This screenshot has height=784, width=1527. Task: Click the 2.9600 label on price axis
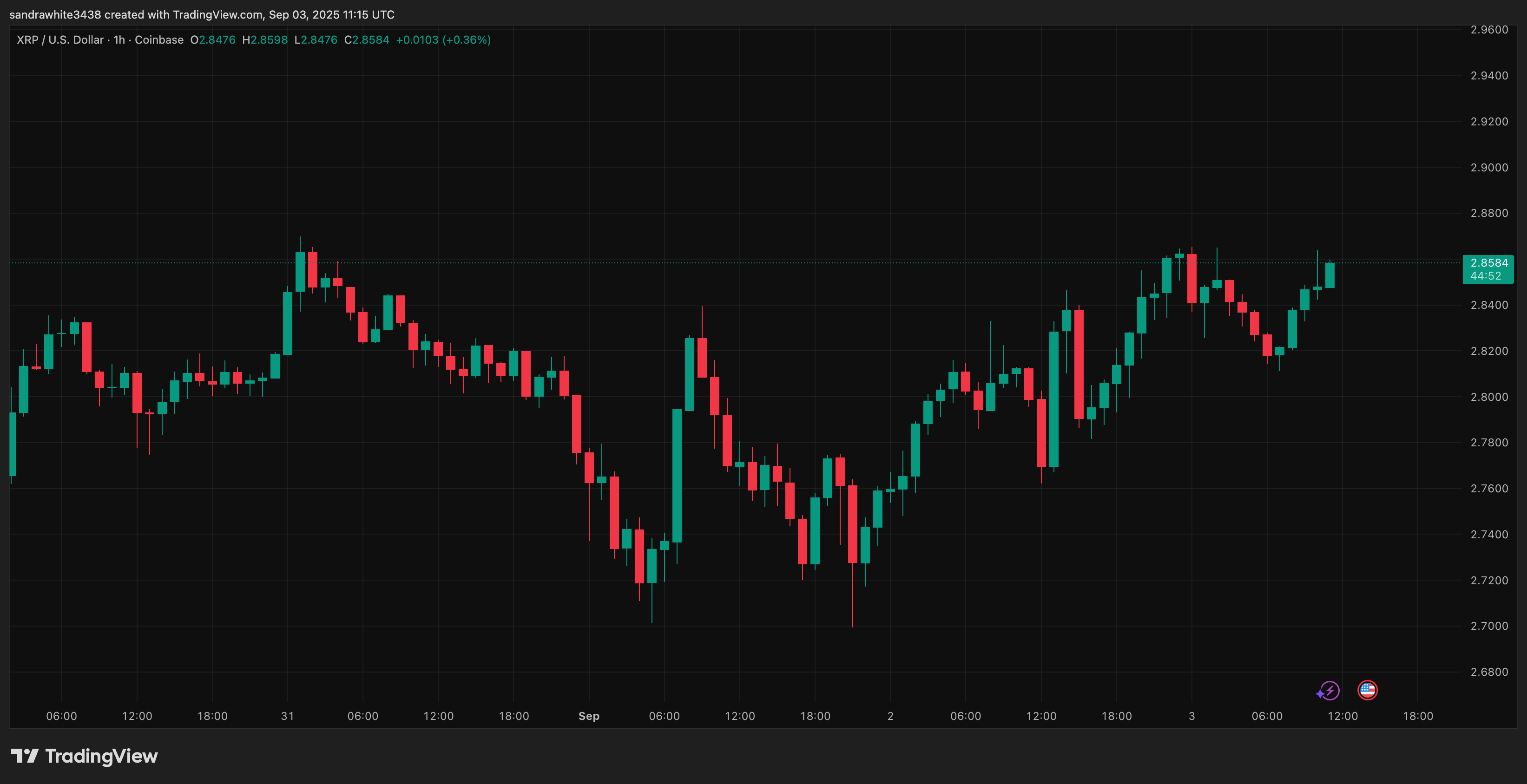click(x=1489, y=30)
